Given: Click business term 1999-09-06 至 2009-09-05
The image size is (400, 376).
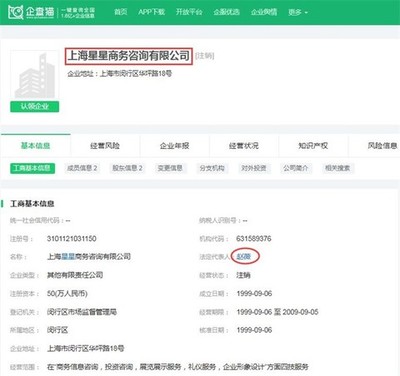Looking at the screenshot, I should point(277,312).
